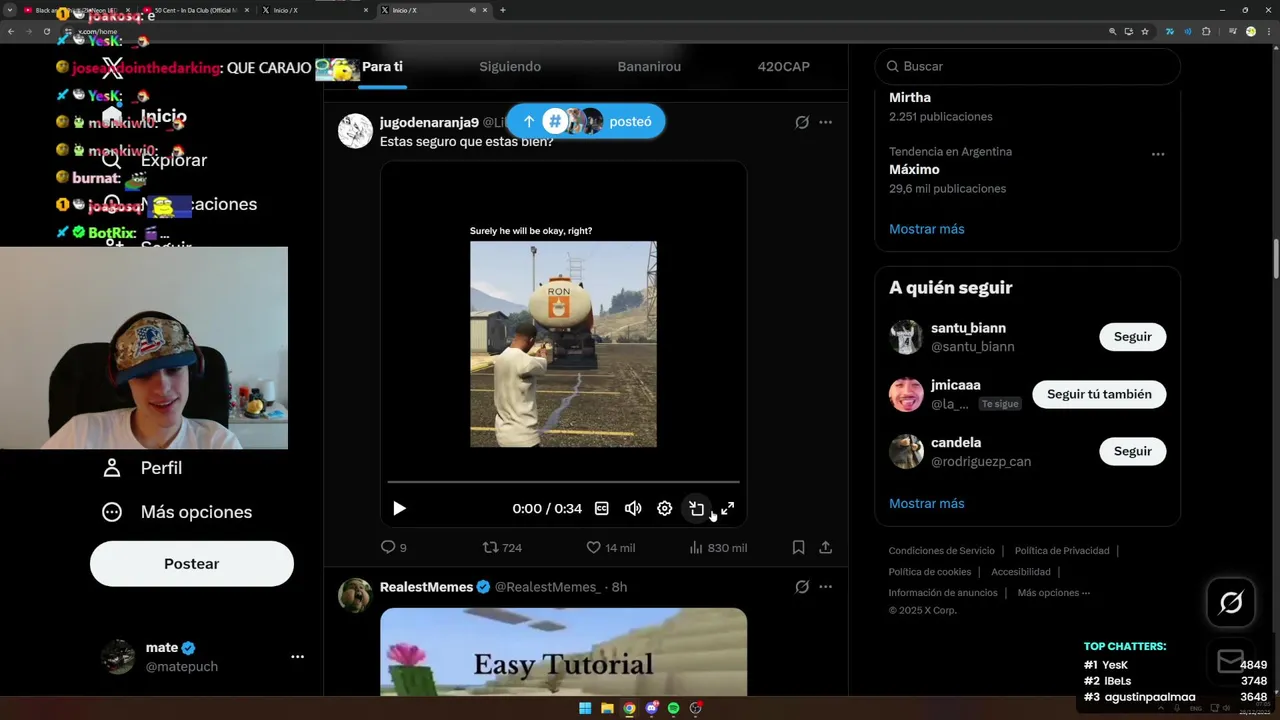The image size is (1280, 720).
Task: Open the floating Grok button
Action: [x=1231, y=602]
